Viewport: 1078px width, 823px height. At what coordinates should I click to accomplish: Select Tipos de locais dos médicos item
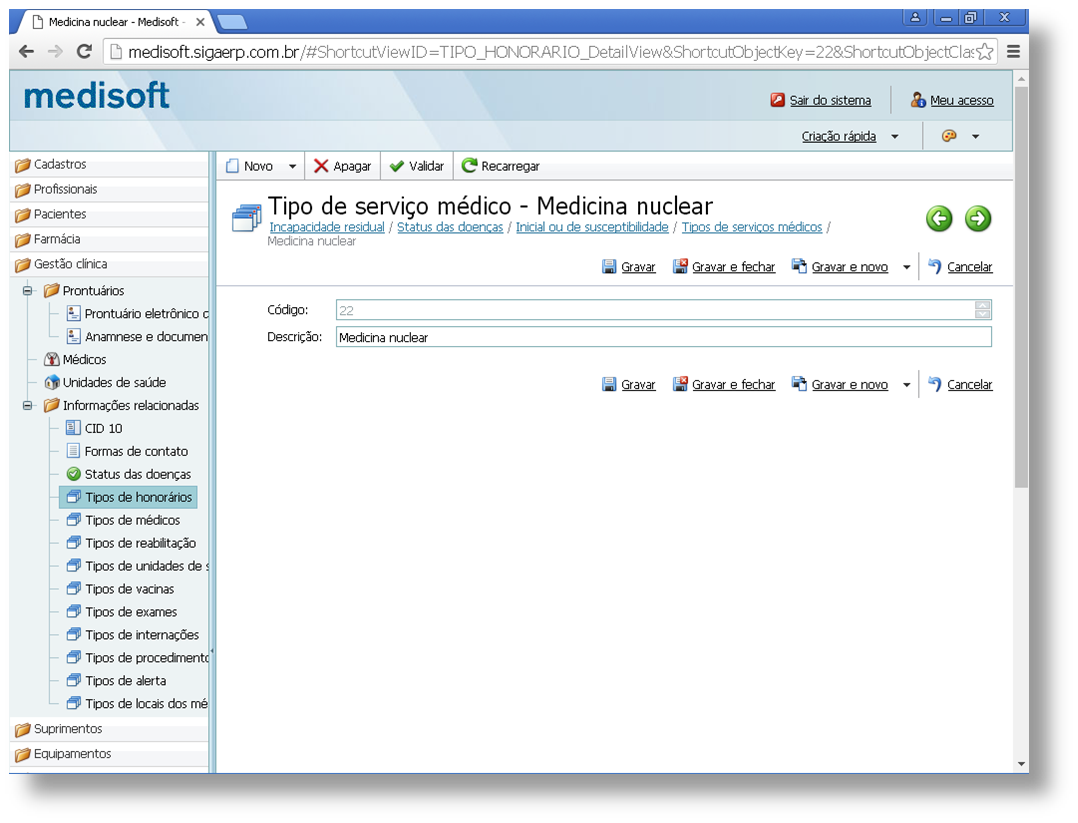click(138, 704)
